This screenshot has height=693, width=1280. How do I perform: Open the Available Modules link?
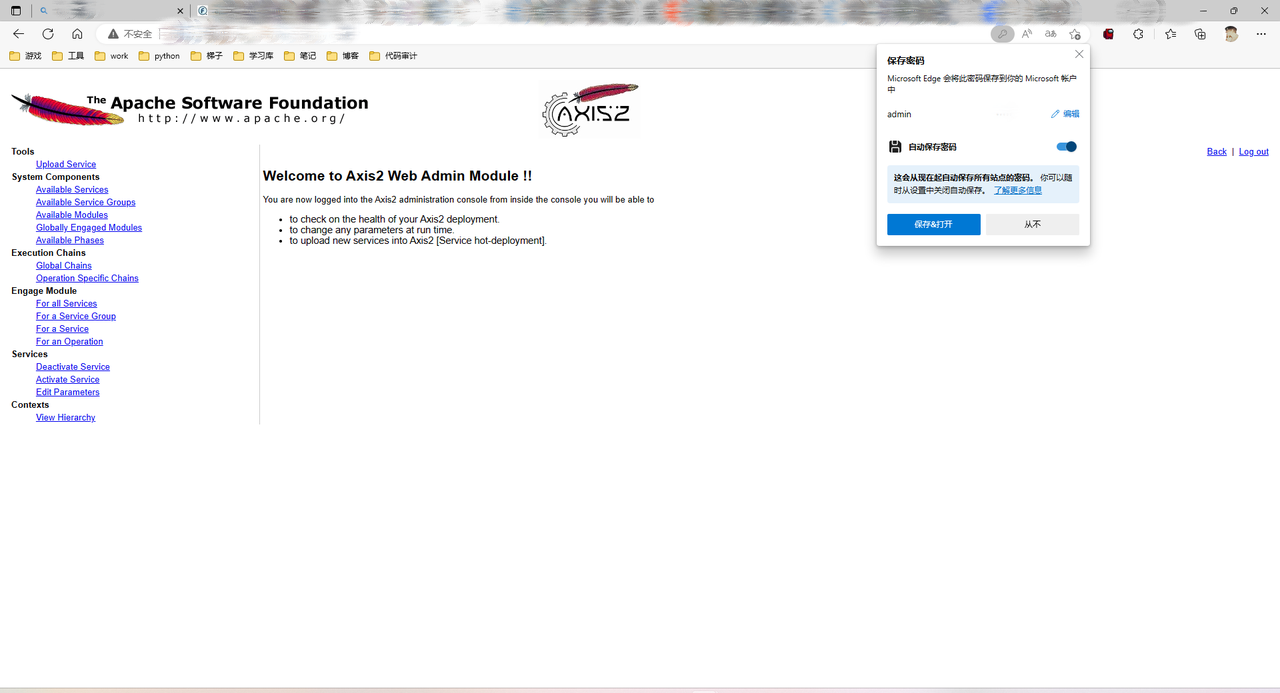point(72,215)
